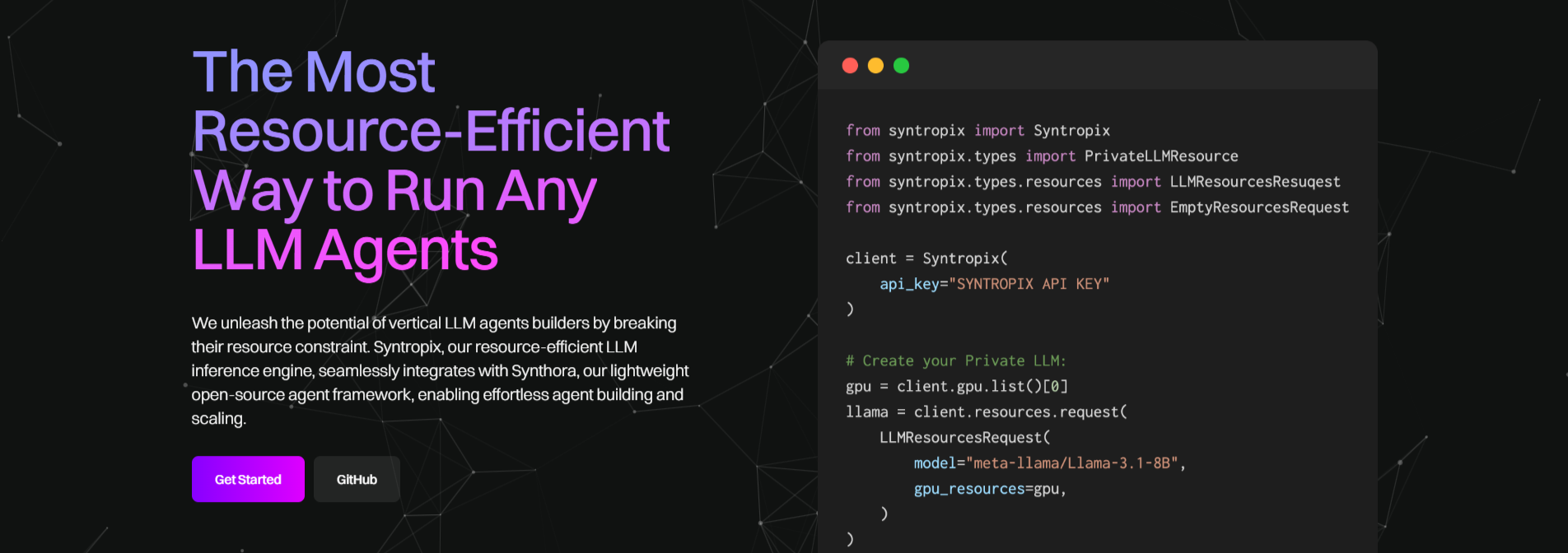Viewport: 1568px width, 553px height.
Task: Click the heading line "The Most"
Action: (314, 72)
